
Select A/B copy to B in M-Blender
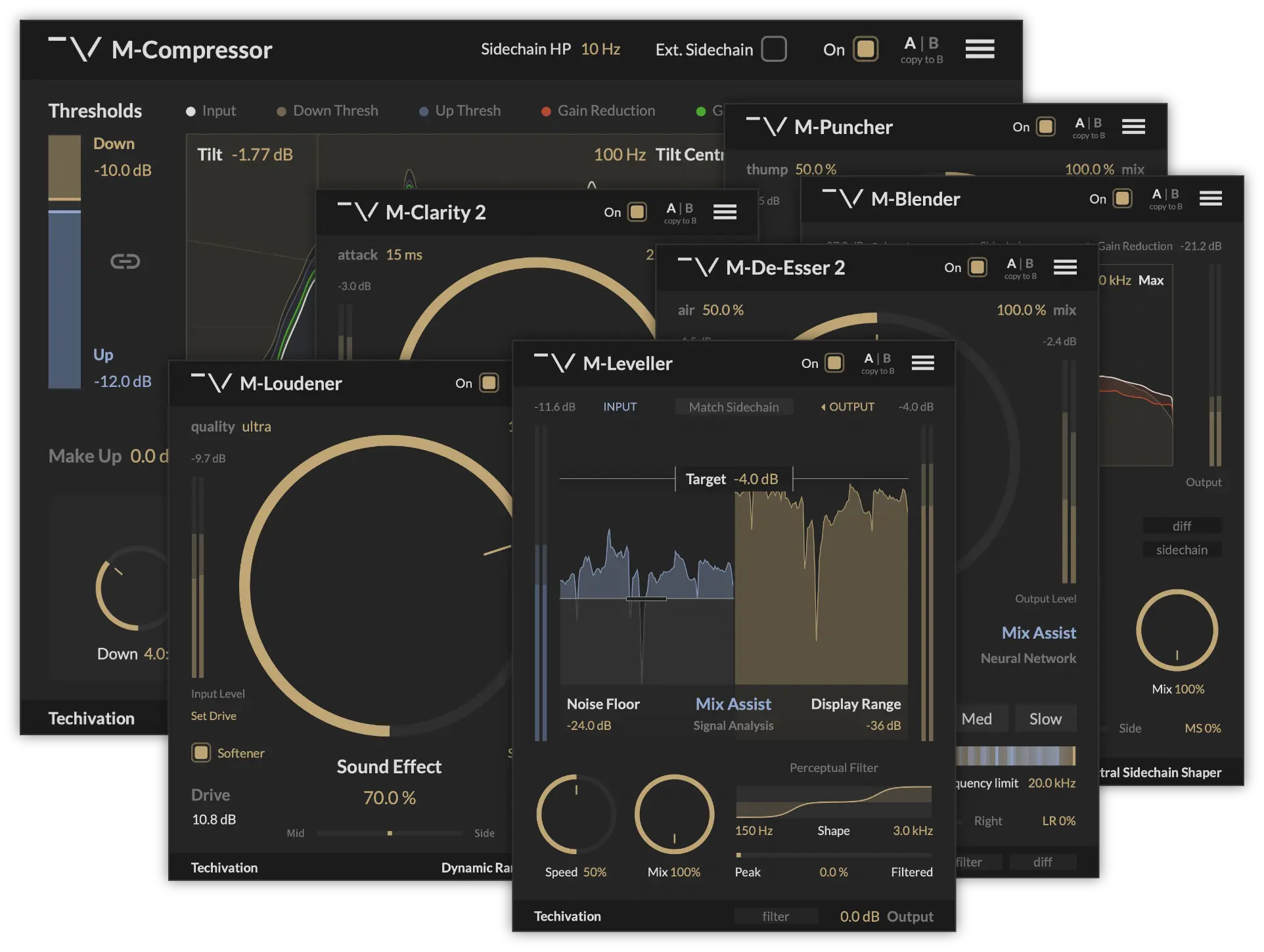tap(1165, 199)
